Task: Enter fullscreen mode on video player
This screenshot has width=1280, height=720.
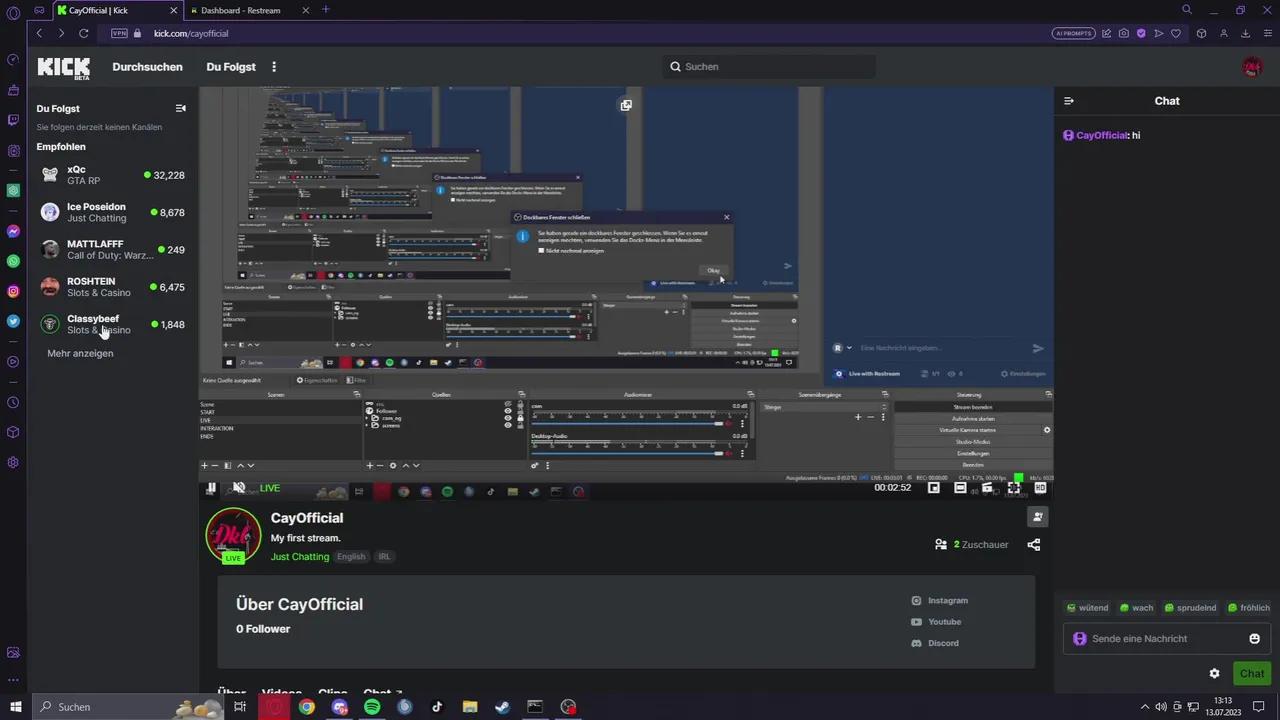Action: tap(1013, 488)
